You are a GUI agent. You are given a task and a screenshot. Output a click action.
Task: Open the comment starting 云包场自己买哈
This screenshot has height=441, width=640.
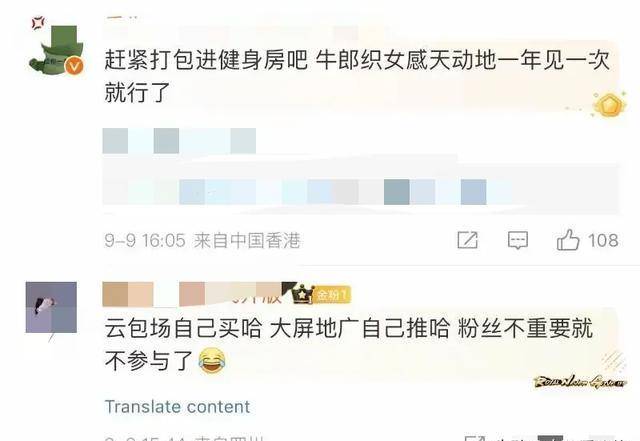pos(349,345)
